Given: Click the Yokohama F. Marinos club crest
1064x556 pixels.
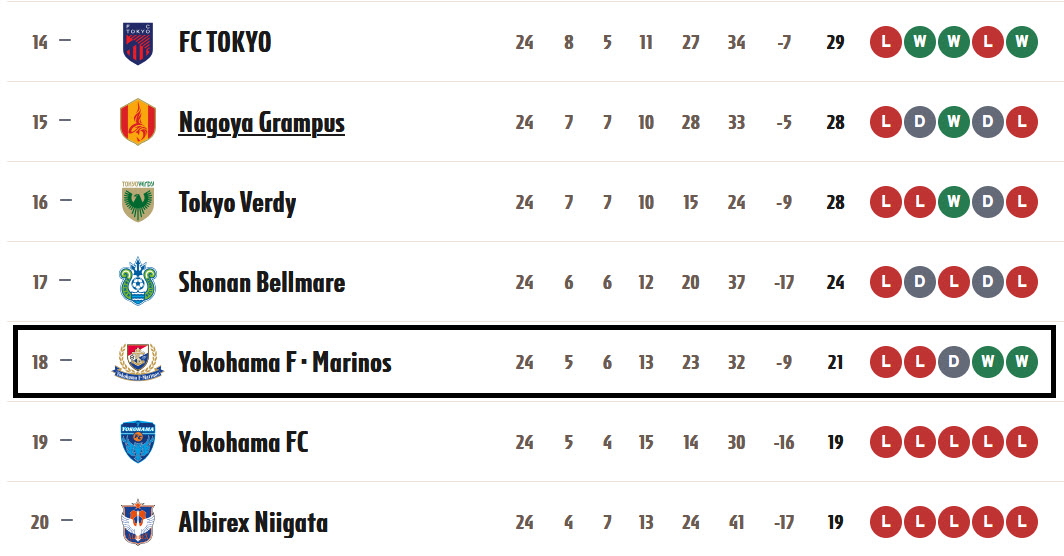Looking at the screenshot, I should pos(138,362).
